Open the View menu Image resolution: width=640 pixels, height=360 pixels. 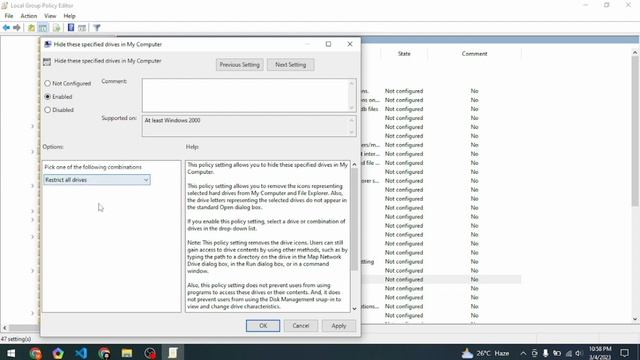click(x=50, y=16)
